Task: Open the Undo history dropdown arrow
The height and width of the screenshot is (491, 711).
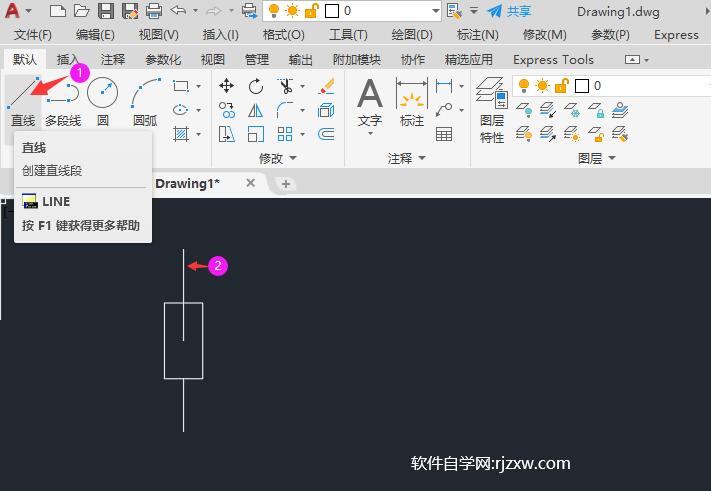Action: click(195, 10)
